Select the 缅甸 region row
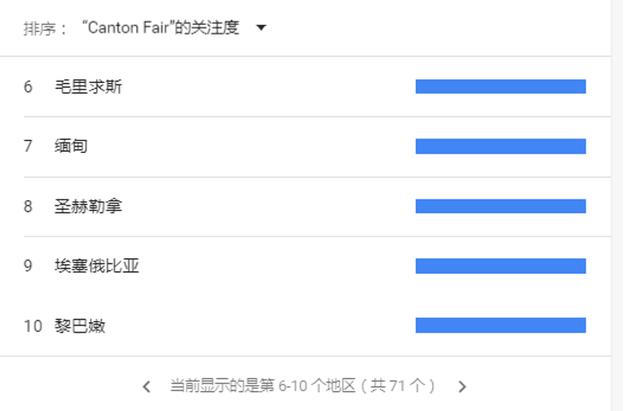Viewport: 640px width, 411px height. pos(72,147)
